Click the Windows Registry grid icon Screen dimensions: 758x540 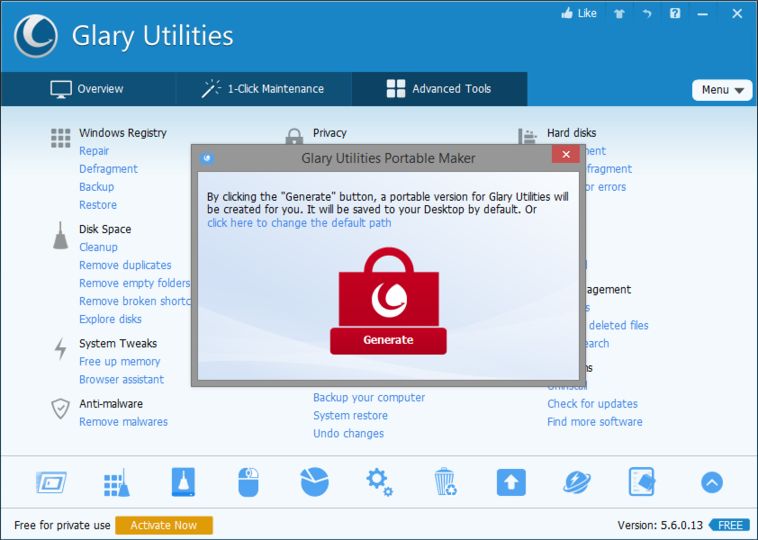(x=61, y=138)
